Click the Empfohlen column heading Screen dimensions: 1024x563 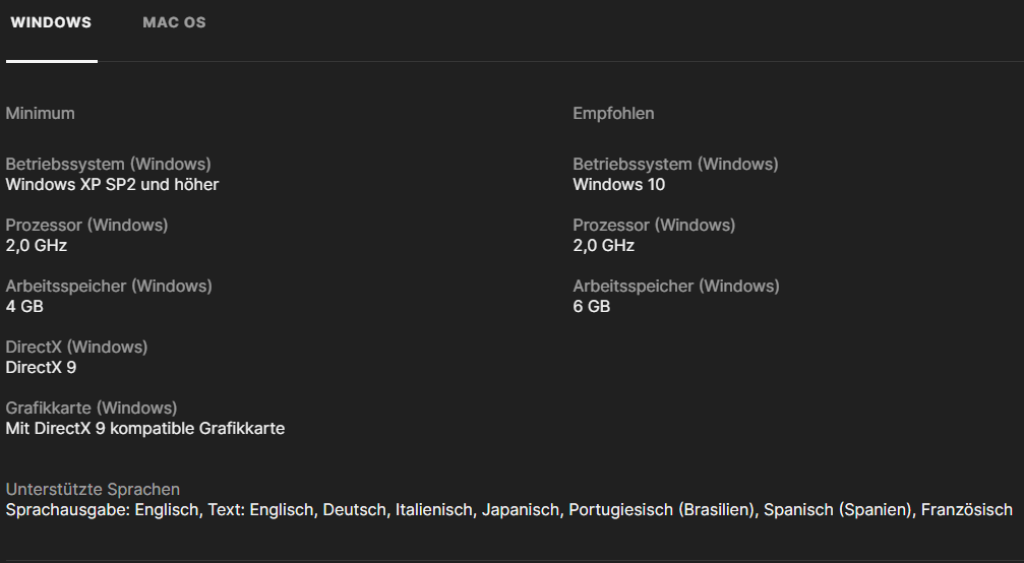click(613, 113)
